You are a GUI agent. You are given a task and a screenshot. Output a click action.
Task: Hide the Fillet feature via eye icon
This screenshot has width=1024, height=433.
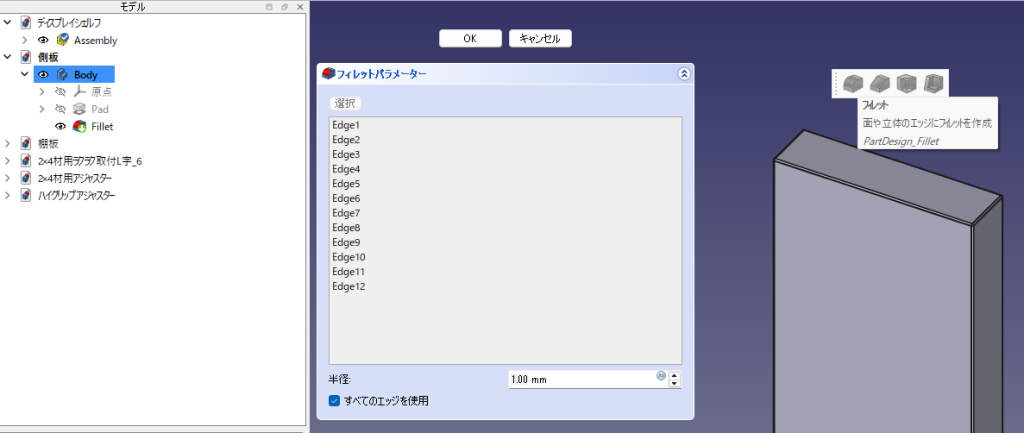60,126
